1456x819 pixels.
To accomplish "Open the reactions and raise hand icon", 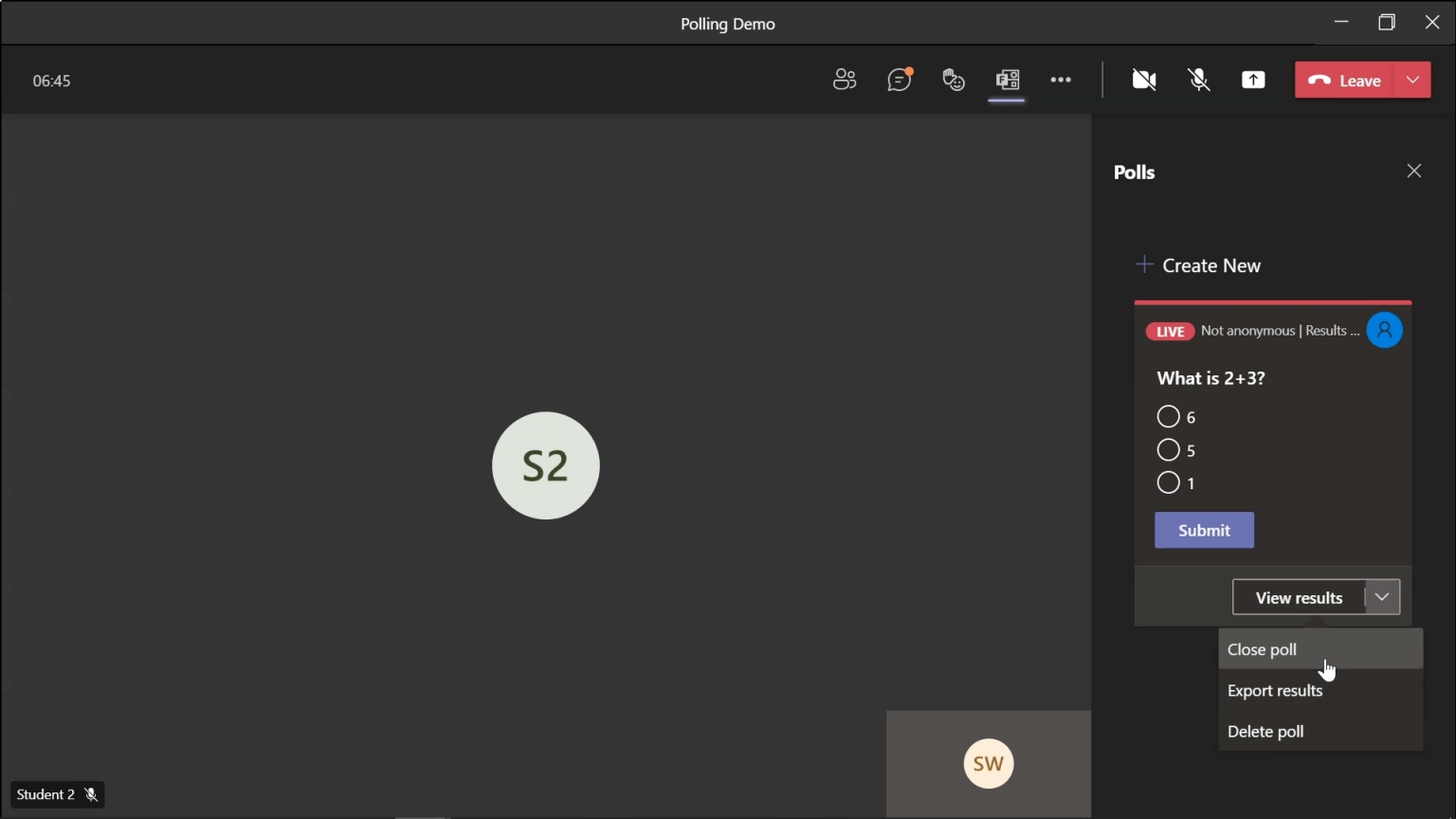I will pyautogui.click(x=953, y=81).
